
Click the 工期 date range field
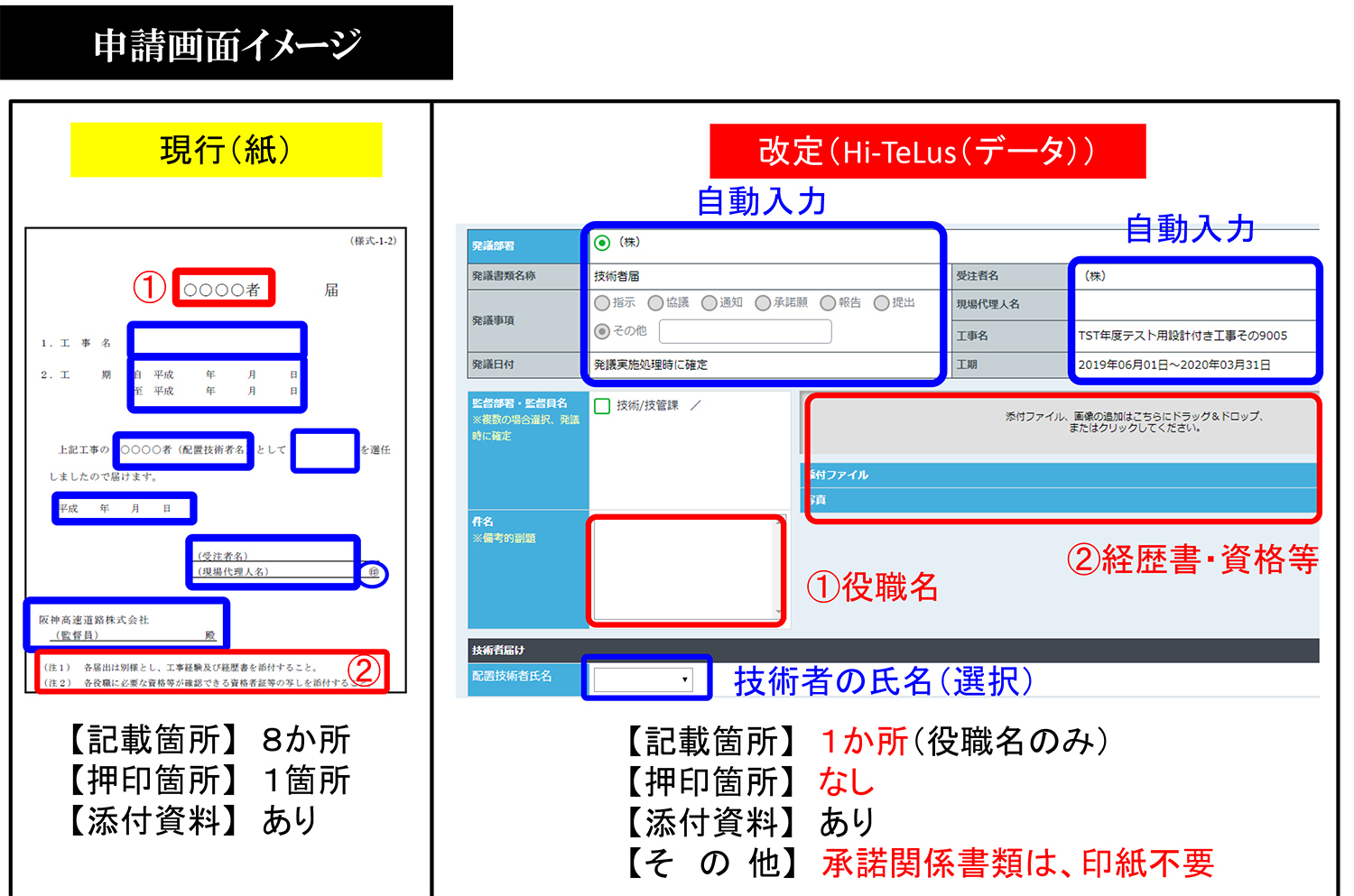[1193, 365]
